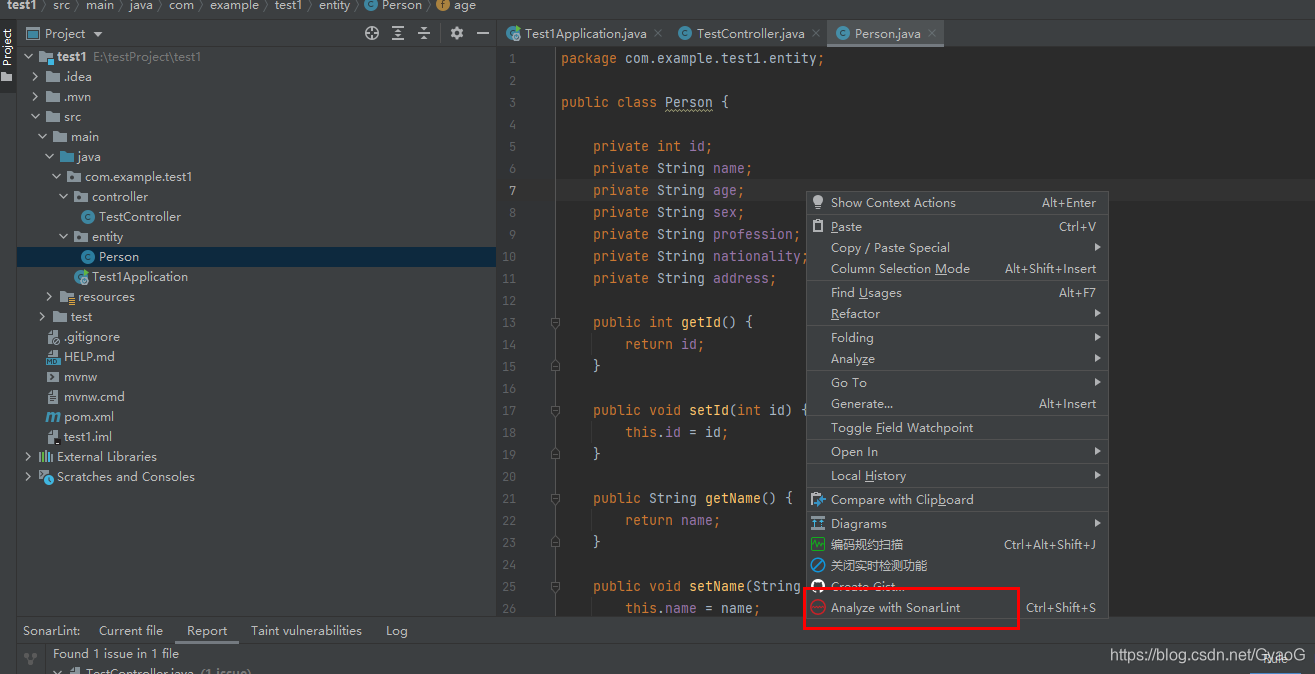Open Refactor submenu
Viewport: 1315px width, 674px height.
(957, 314)
